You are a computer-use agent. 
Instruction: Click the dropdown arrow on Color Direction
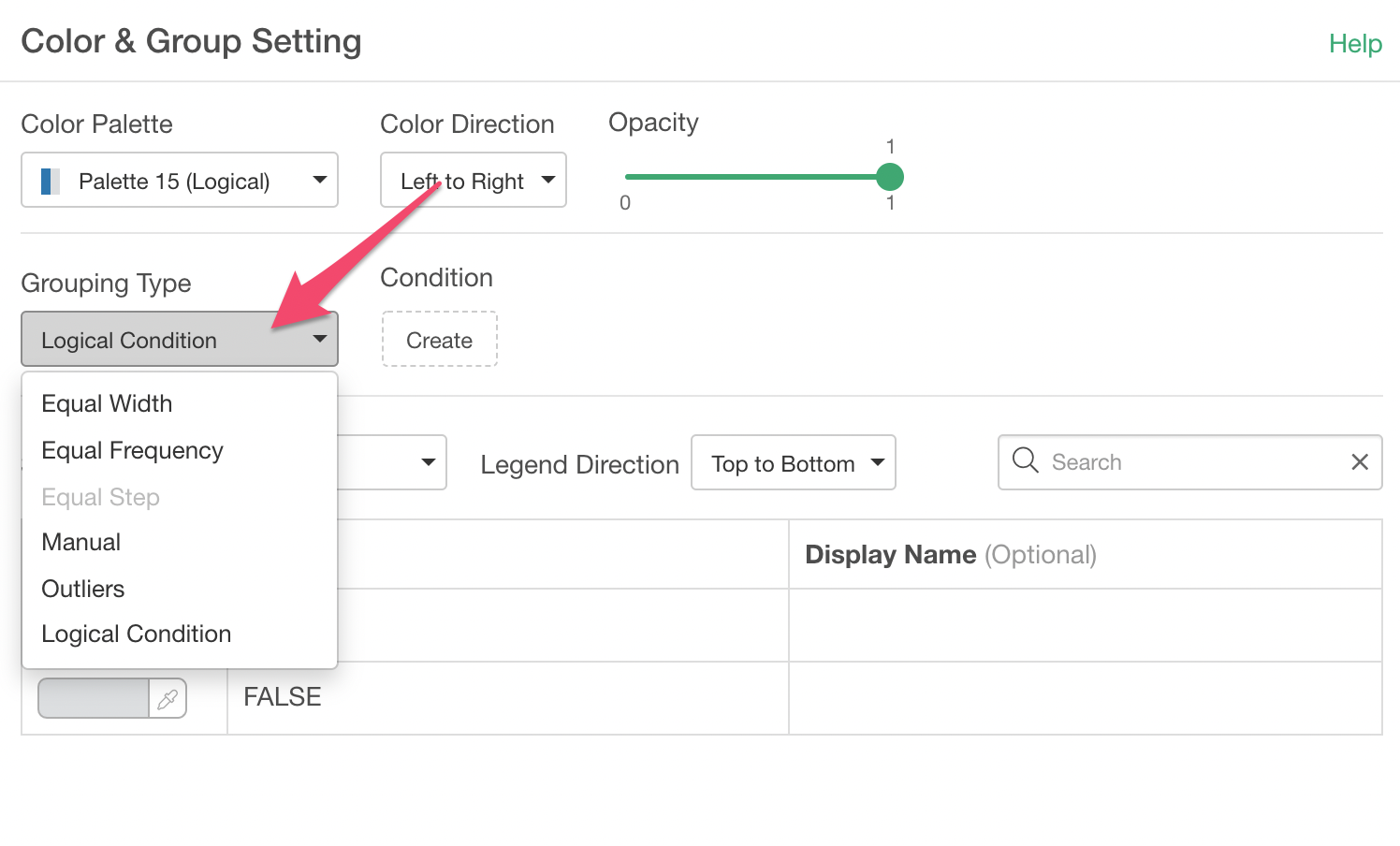550,181
